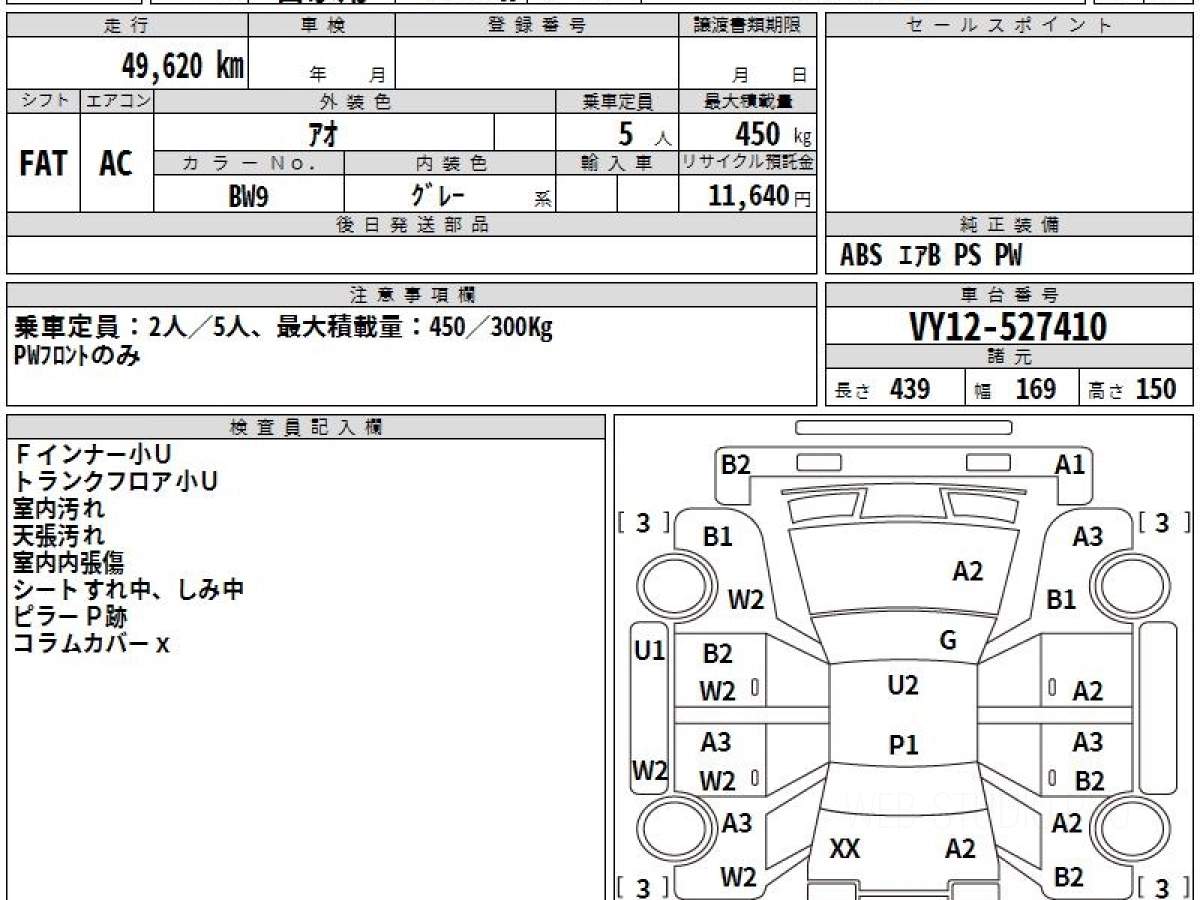The height and width of the screenshot is (900, 1200).
Task: Select the コラムカバーx note line
Action: point(91,644)
